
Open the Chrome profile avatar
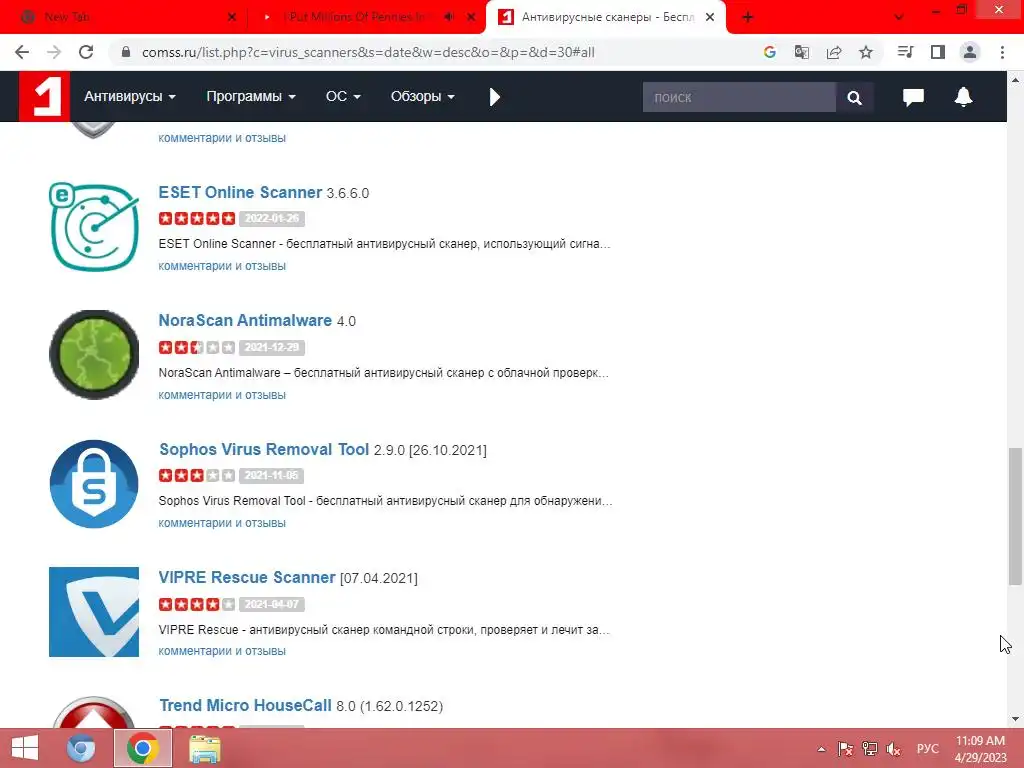970,52
